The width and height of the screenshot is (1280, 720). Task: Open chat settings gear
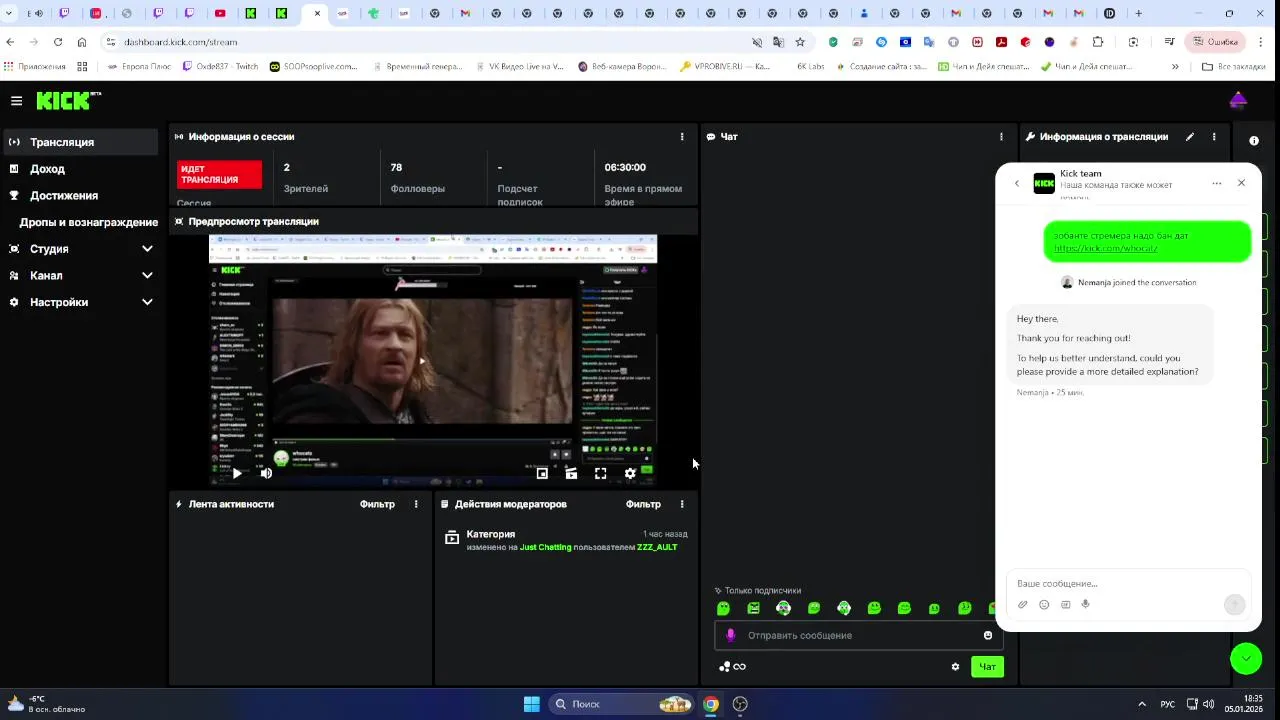coord(955,667)
